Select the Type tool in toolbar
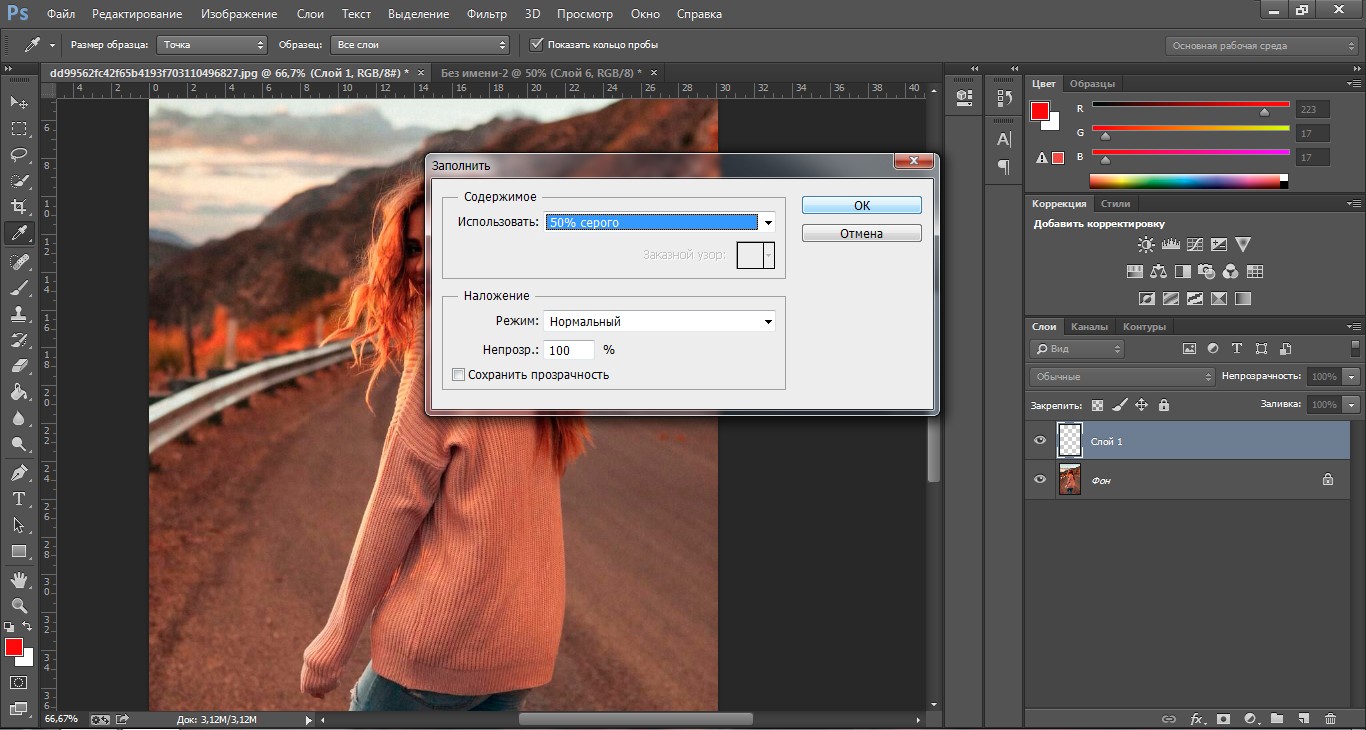Image resolution: width=1366 pixels, height=730 pixels. (19, 499)
